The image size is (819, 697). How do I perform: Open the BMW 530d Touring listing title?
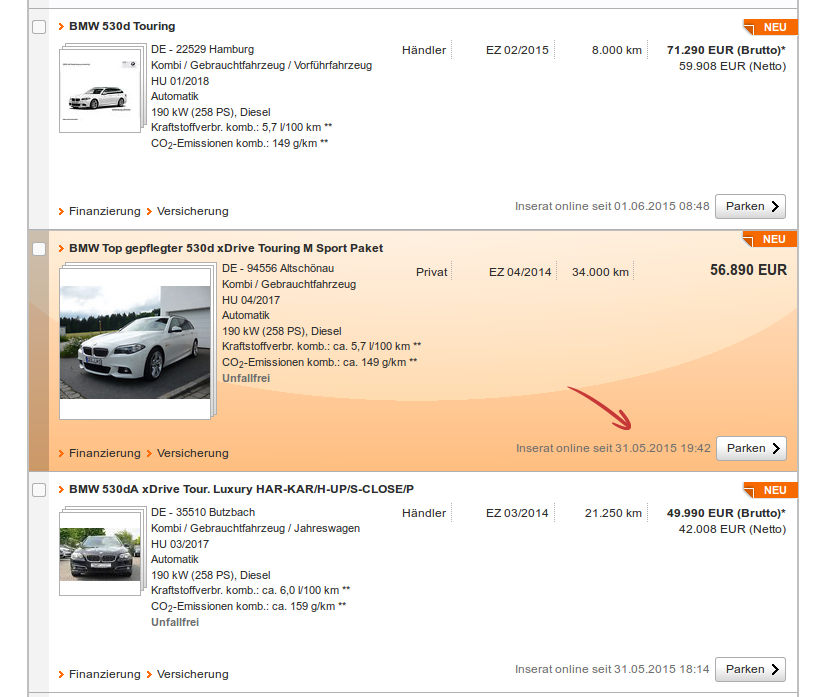click(122, 26)
